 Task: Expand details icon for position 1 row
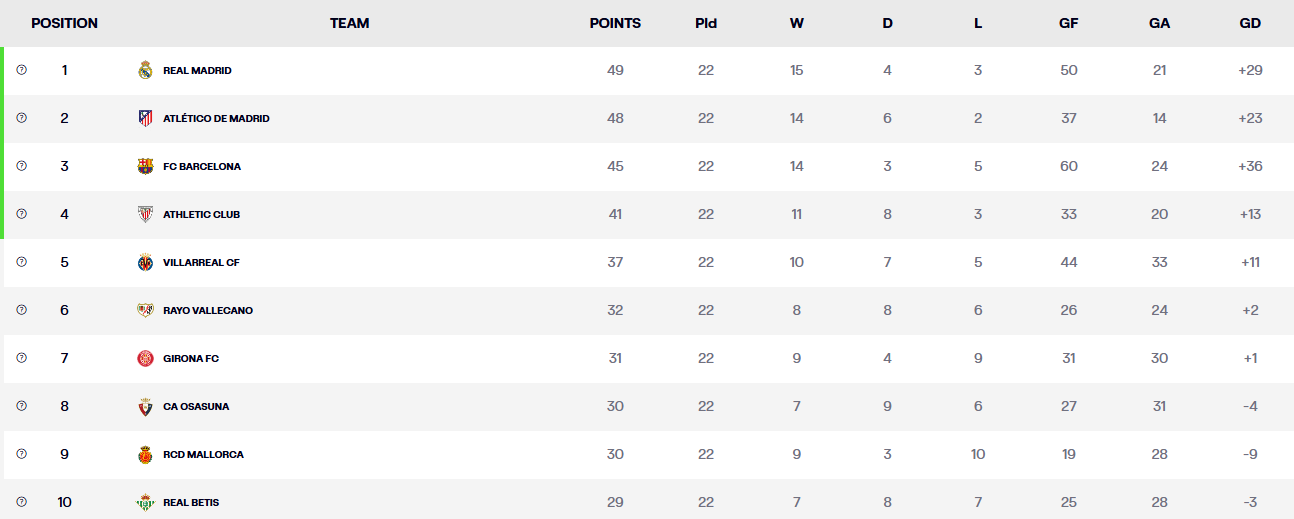pos(22,70)
